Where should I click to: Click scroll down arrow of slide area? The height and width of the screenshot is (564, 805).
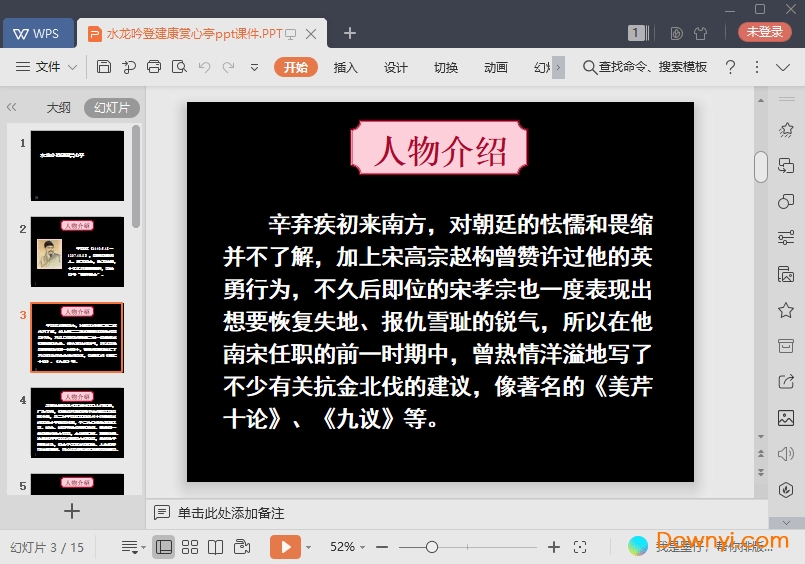(x=761, y=437)
